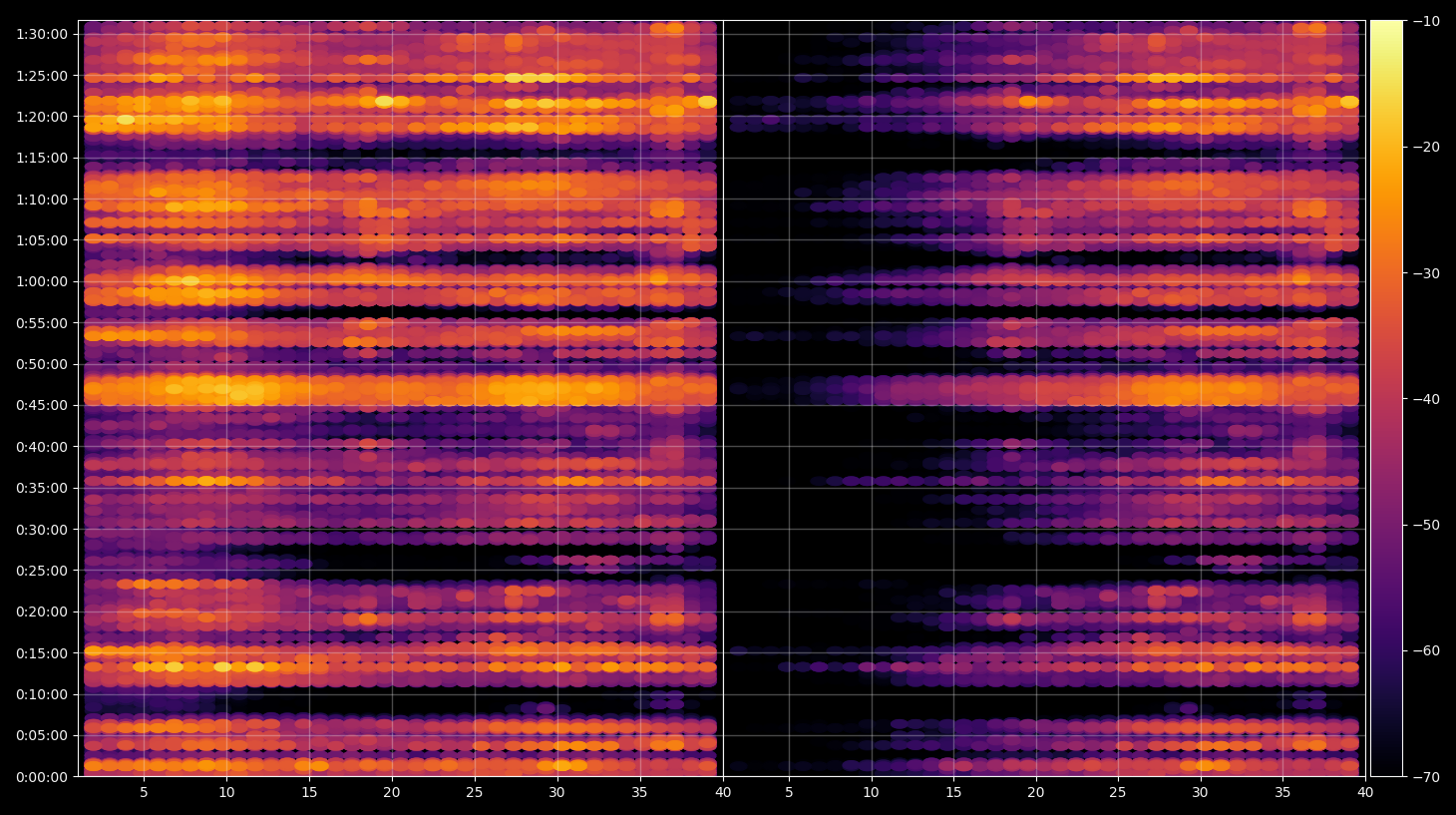Select x-axis label 20 under the right heatmap
1456x815 pixels.
1036,793
